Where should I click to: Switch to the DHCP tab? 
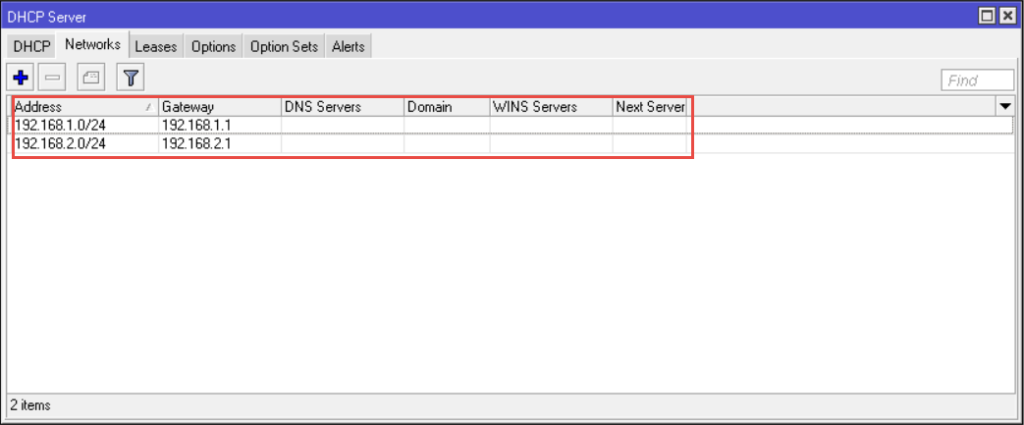[x=31, y=47]
